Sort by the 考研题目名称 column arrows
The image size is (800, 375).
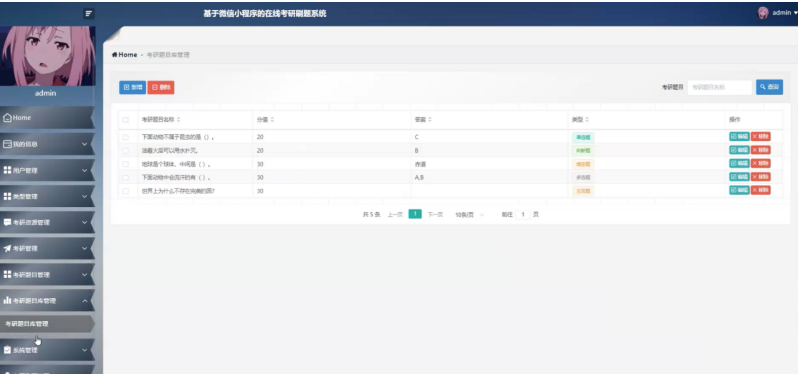(179, 120)
